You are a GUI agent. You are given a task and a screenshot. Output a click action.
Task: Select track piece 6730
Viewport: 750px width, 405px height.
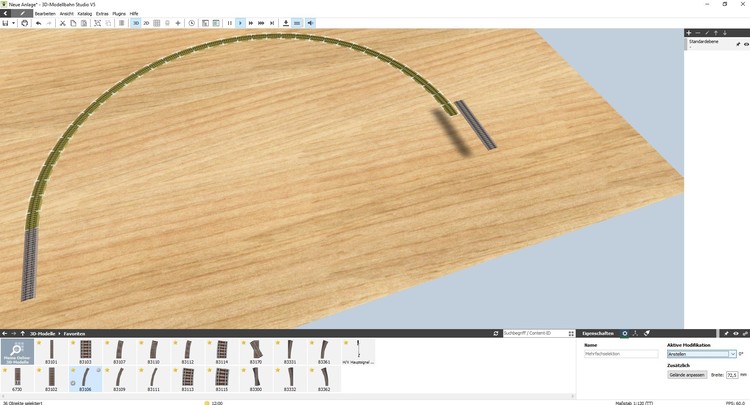tap(17, 379)
